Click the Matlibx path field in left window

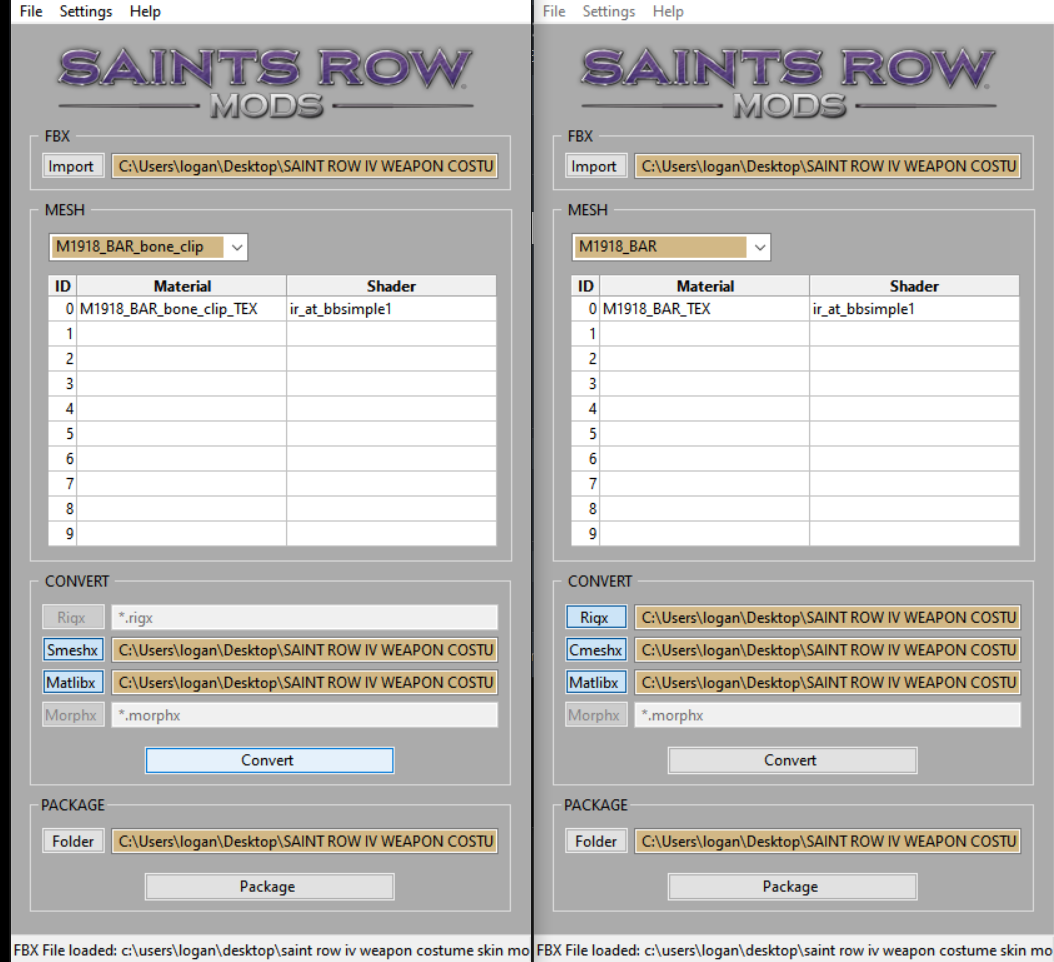coord(305,682)
